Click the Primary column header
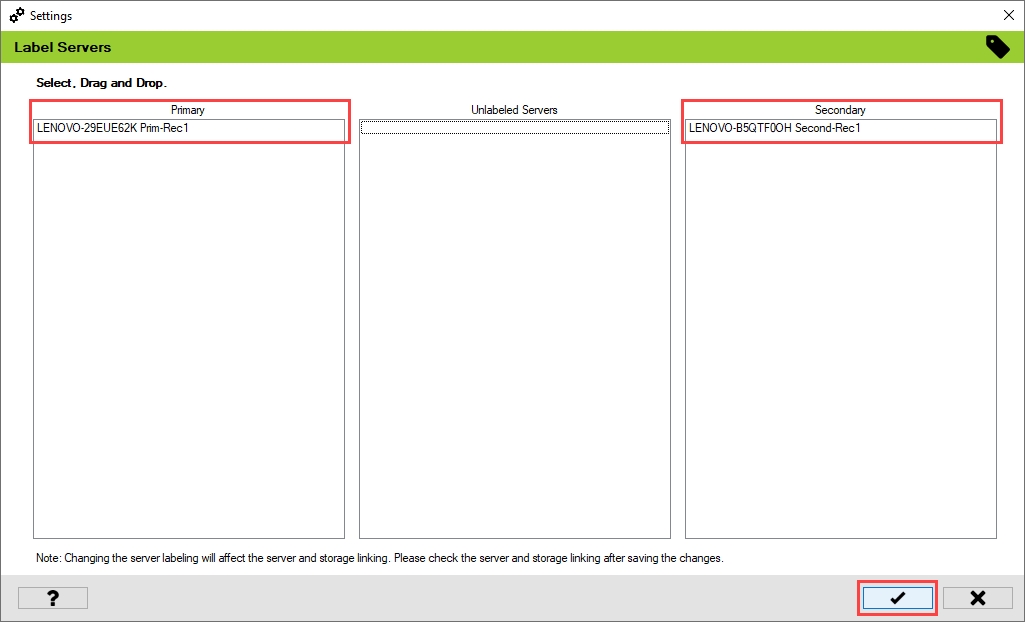 pos(188,110)
